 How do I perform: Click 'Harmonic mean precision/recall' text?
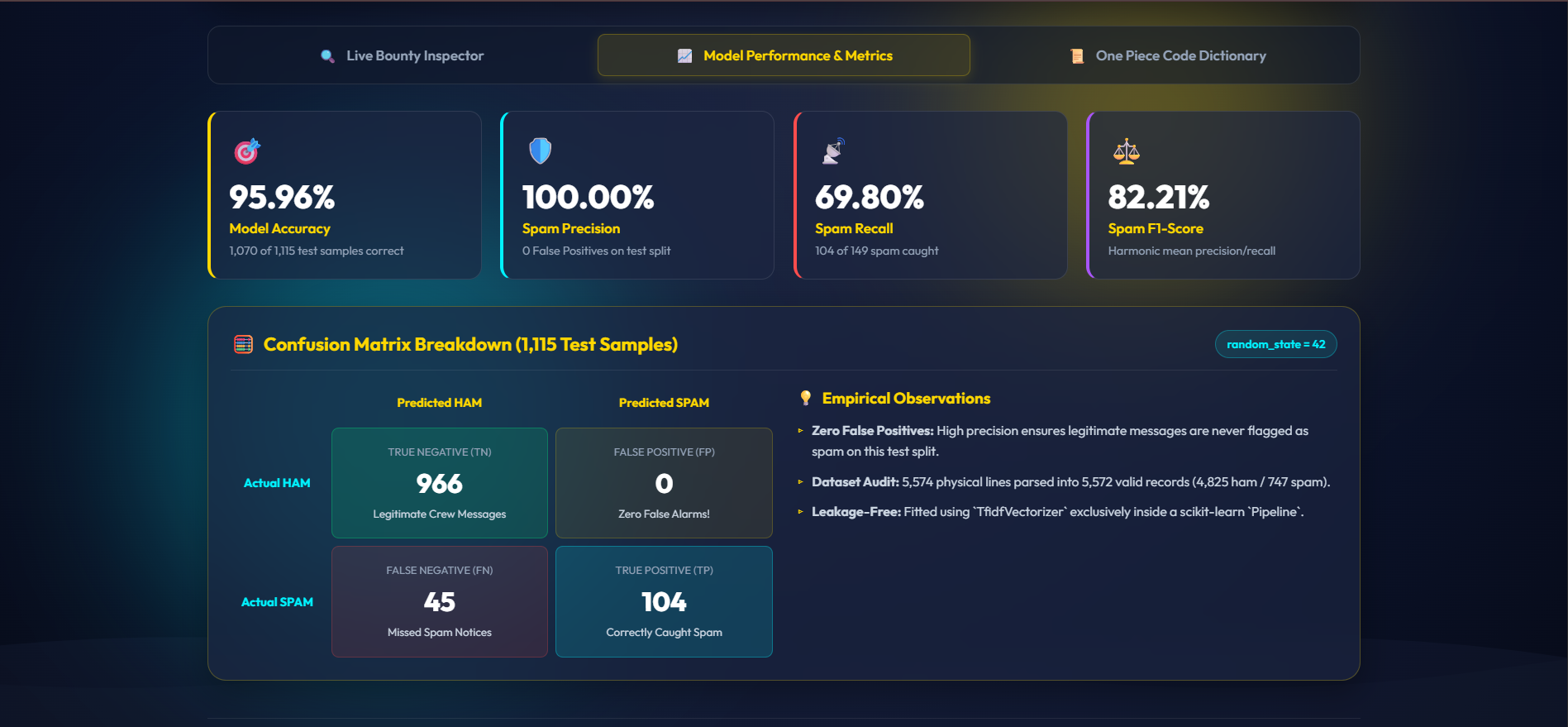[1192, 251]
